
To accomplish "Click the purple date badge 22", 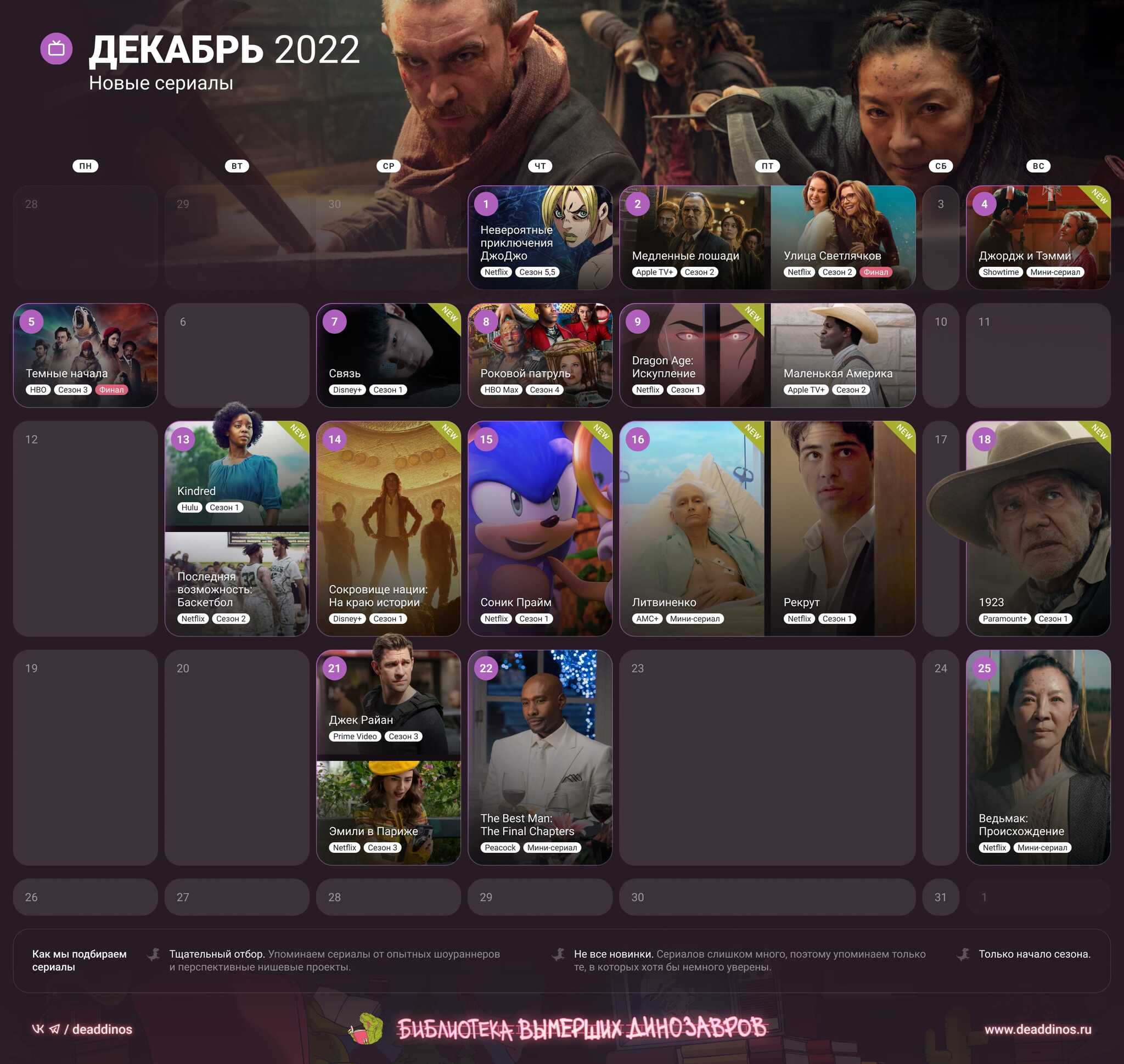I will [x=486, y=668].
